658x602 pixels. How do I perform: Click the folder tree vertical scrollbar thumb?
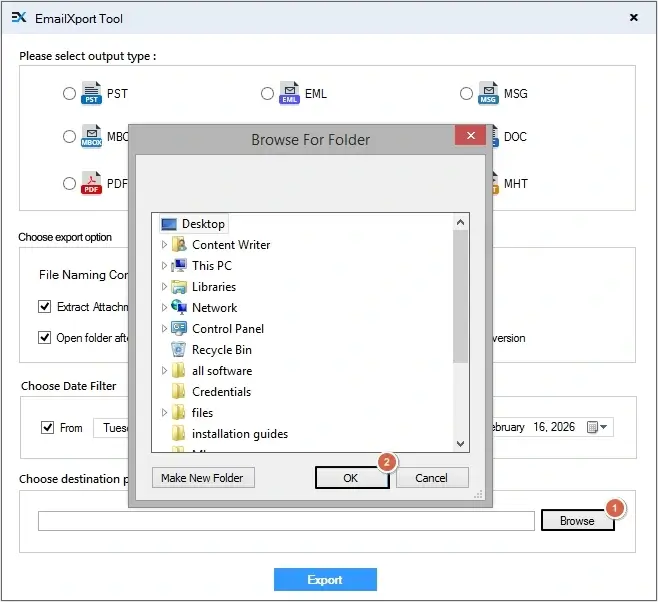[x=460, y=296]
